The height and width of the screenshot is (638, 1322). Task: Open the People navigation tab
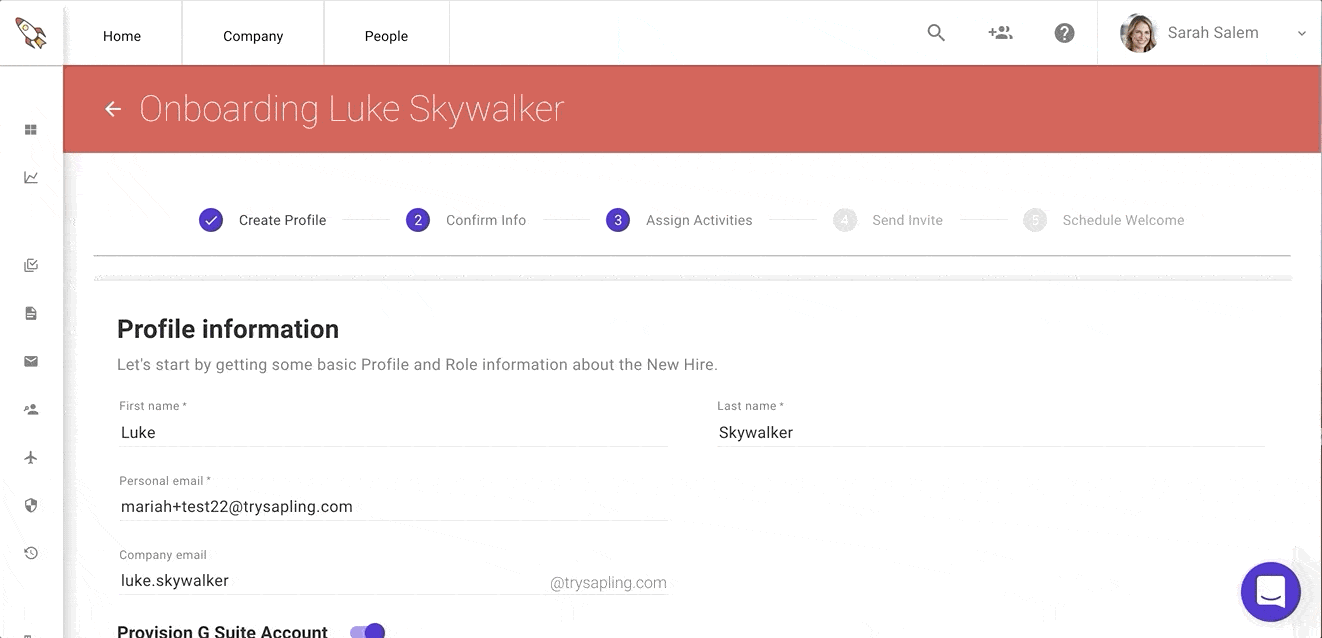[386, 35]
